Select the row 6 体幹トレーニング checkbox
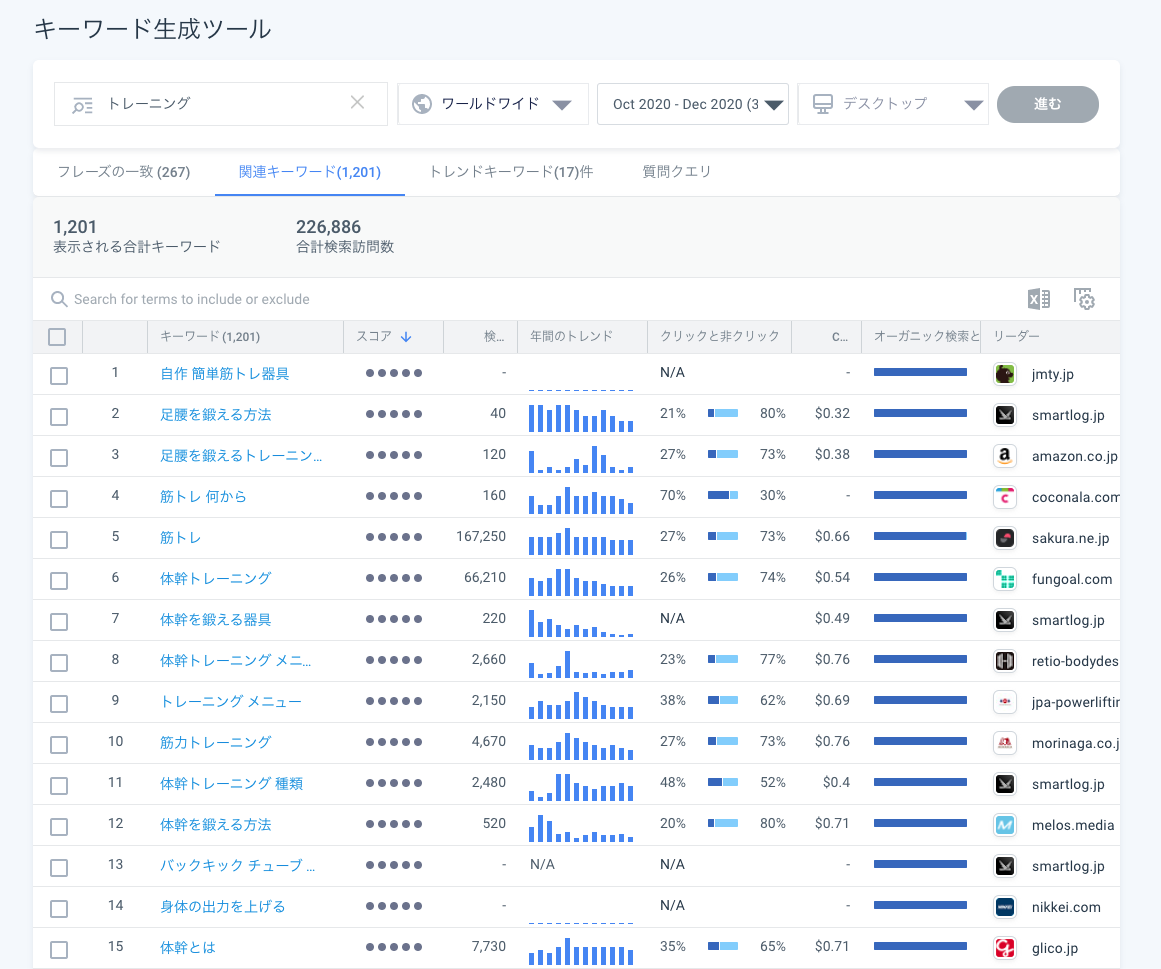This screenshot has width=1161, height=969. point(58,580)
